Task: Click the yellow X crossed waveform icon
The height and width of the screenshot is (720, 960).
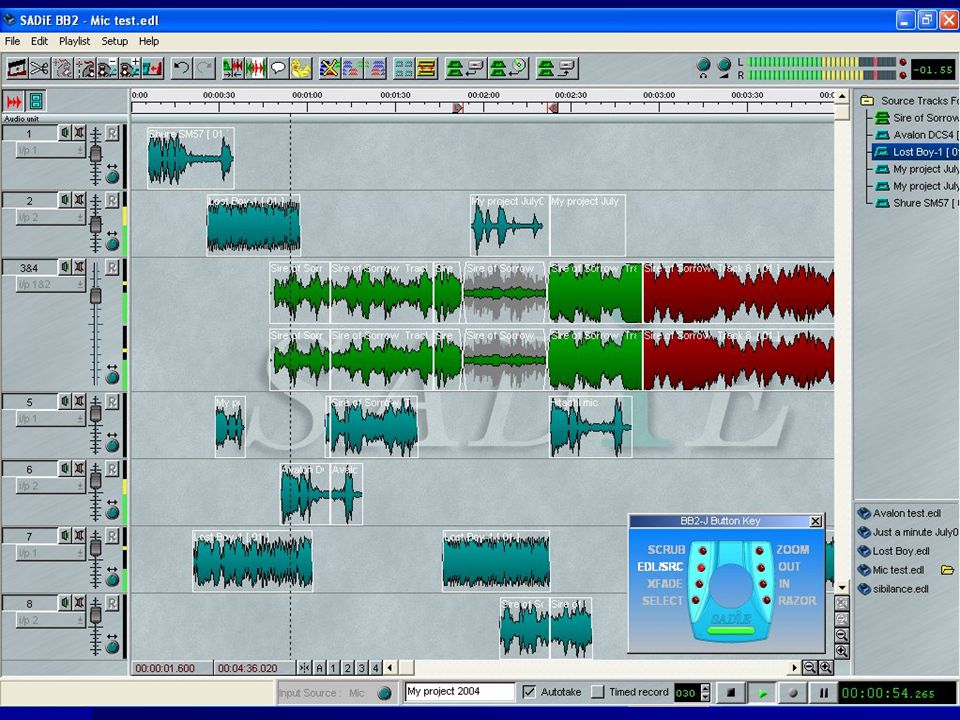Action: click(x=329, y=68)
